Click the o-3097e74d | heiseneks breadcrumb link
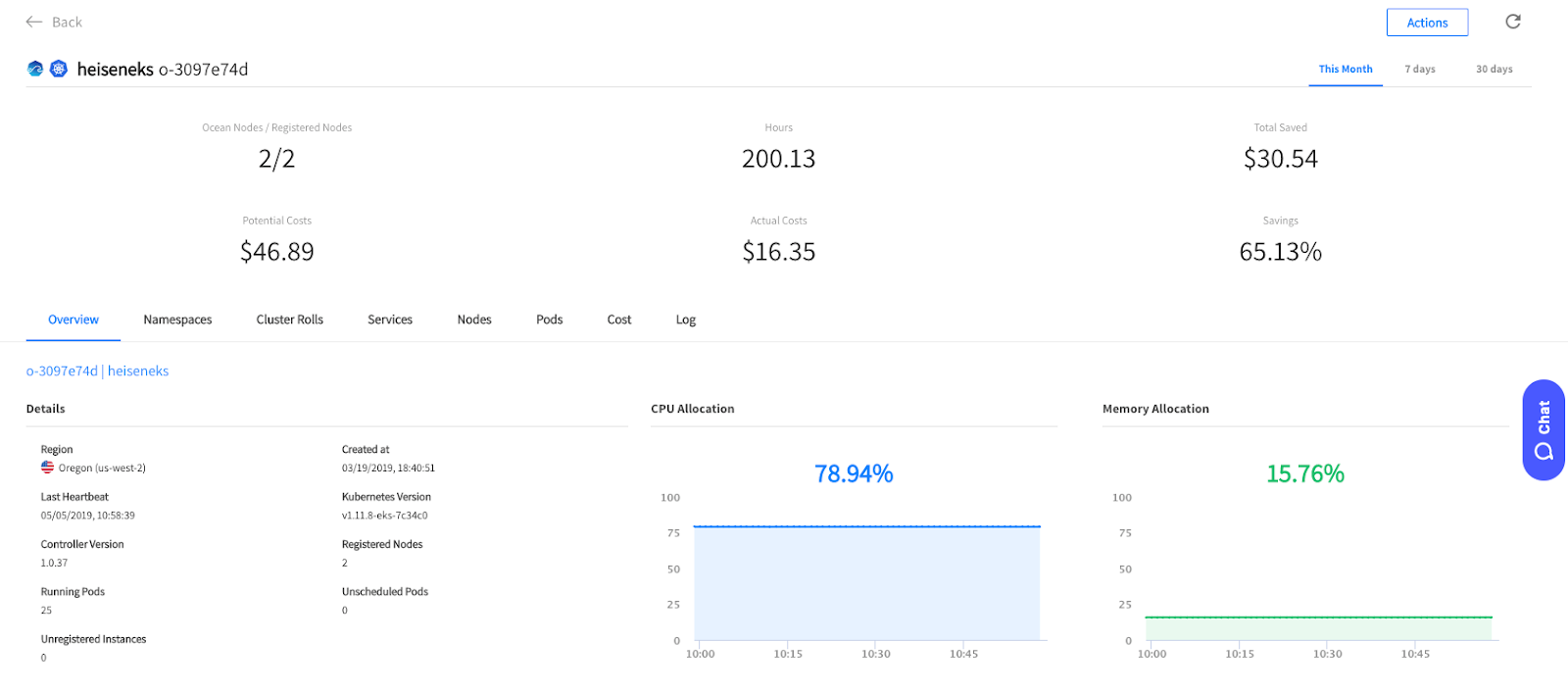Viewport: 1568px width, 691px height. [97, 370]
